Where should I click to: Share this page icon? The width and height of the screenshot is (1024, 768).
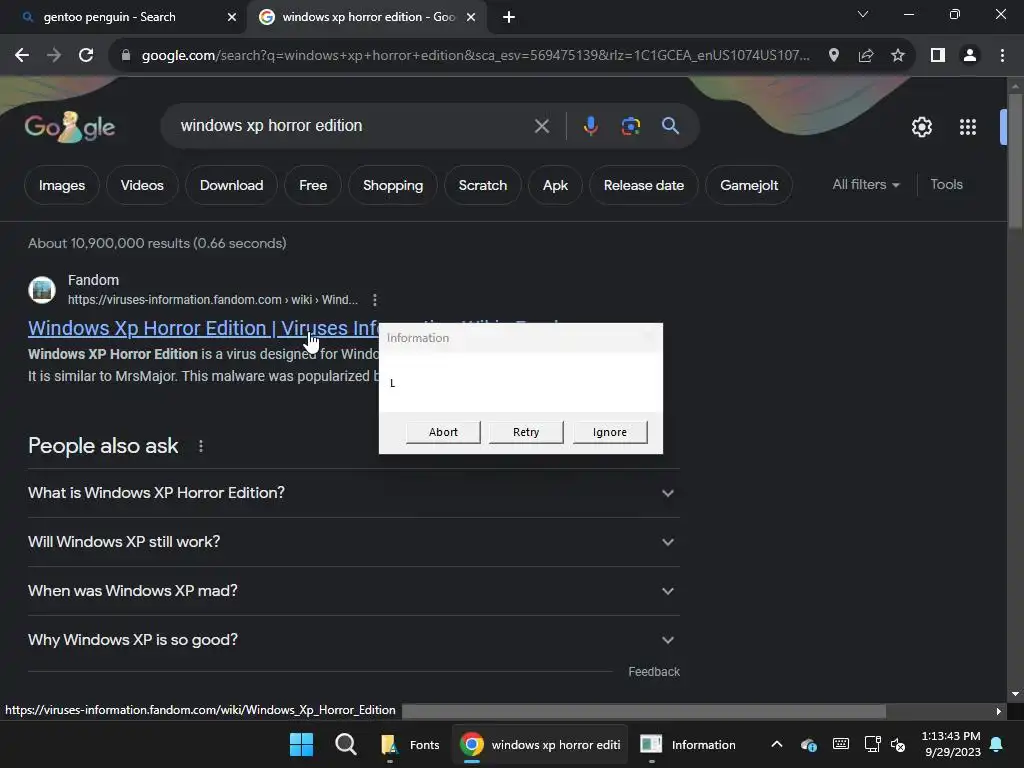(x=866, y=56)
